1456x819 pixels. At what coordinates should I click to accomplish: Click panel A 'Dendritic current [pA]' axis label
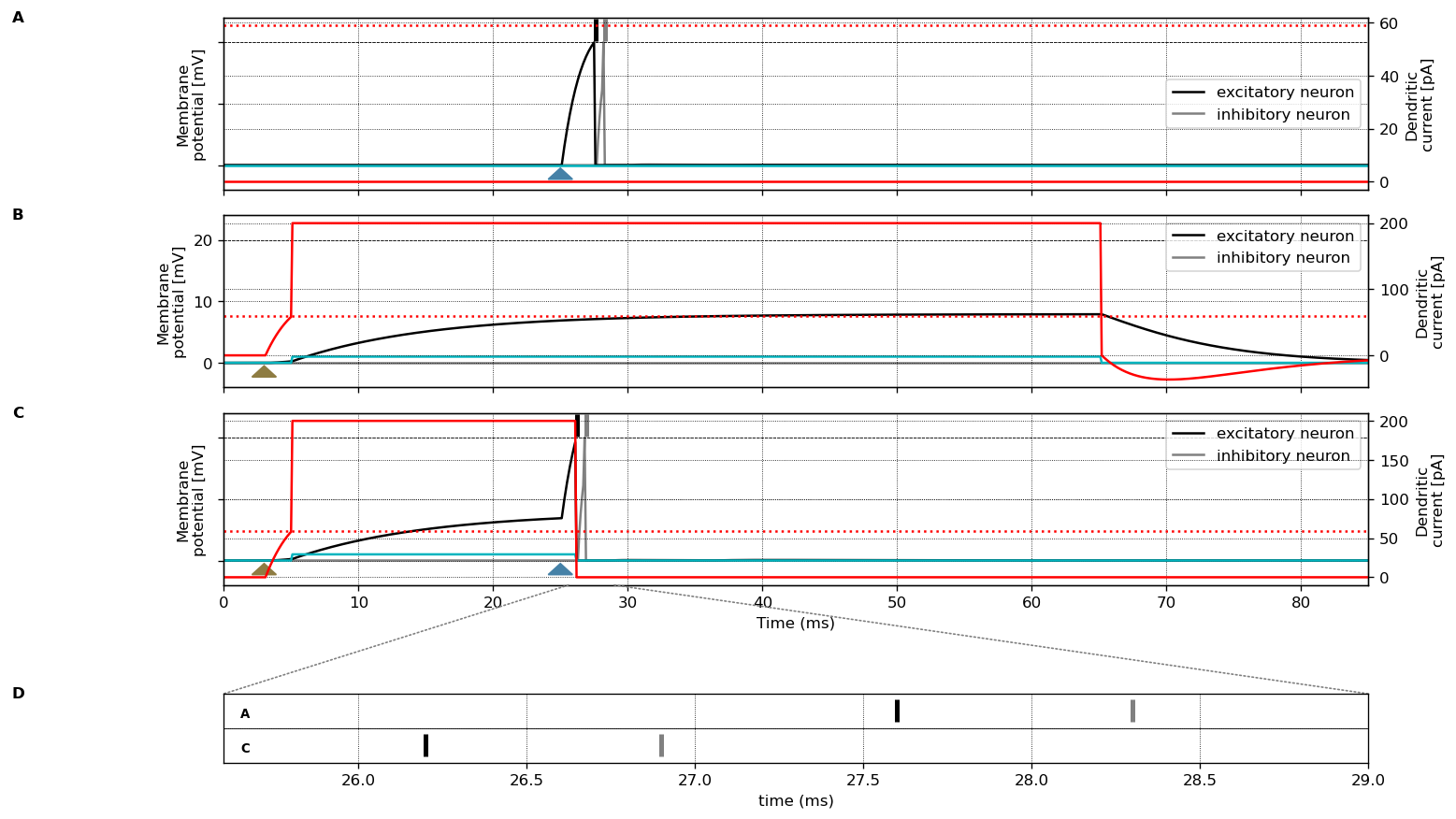click(1420, 105)
